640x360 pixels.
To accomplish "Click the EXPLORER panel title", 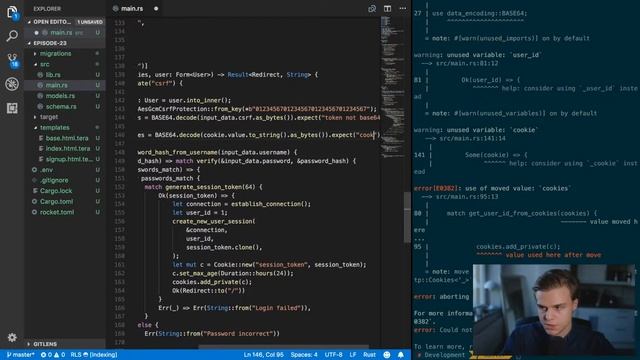I will (x=47, y=9).
